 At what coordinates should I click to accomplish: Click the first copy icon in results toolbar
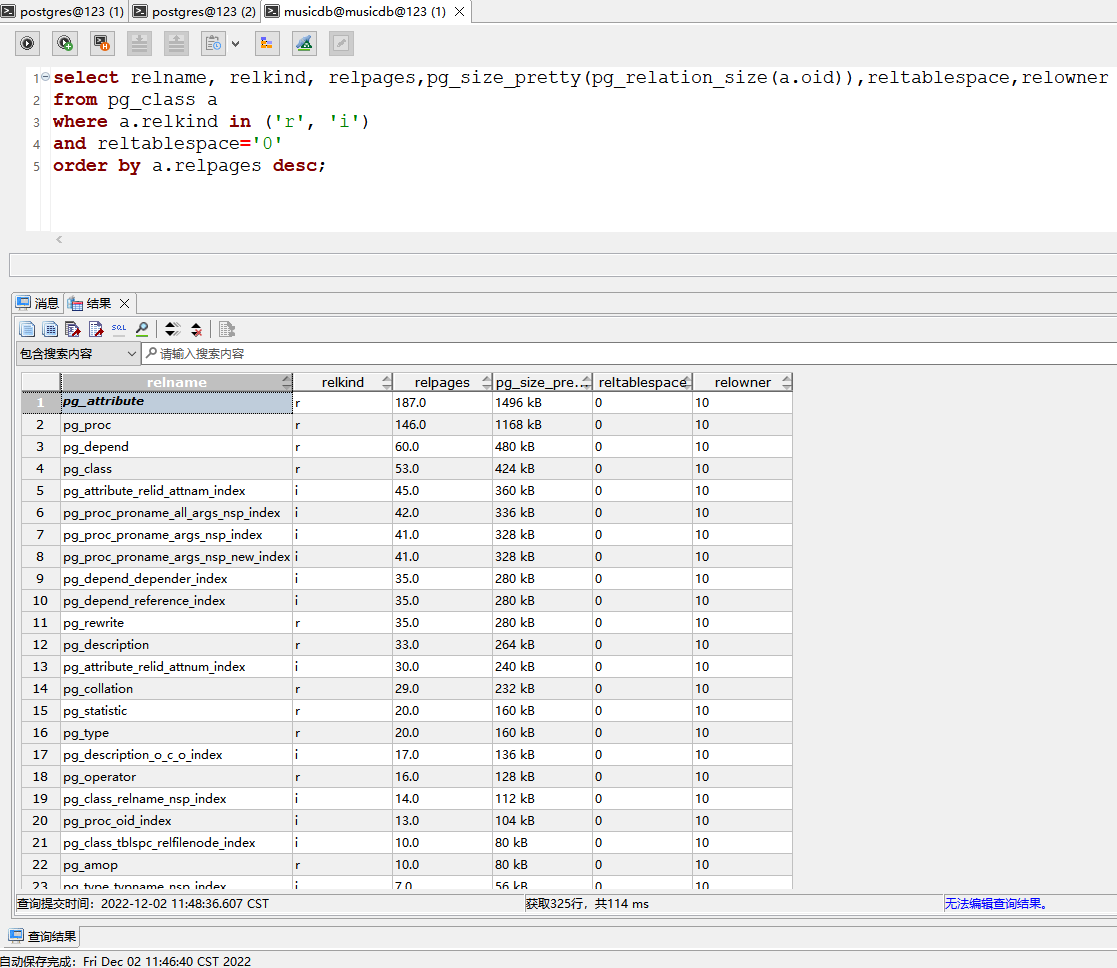click(x=27, y=329)
